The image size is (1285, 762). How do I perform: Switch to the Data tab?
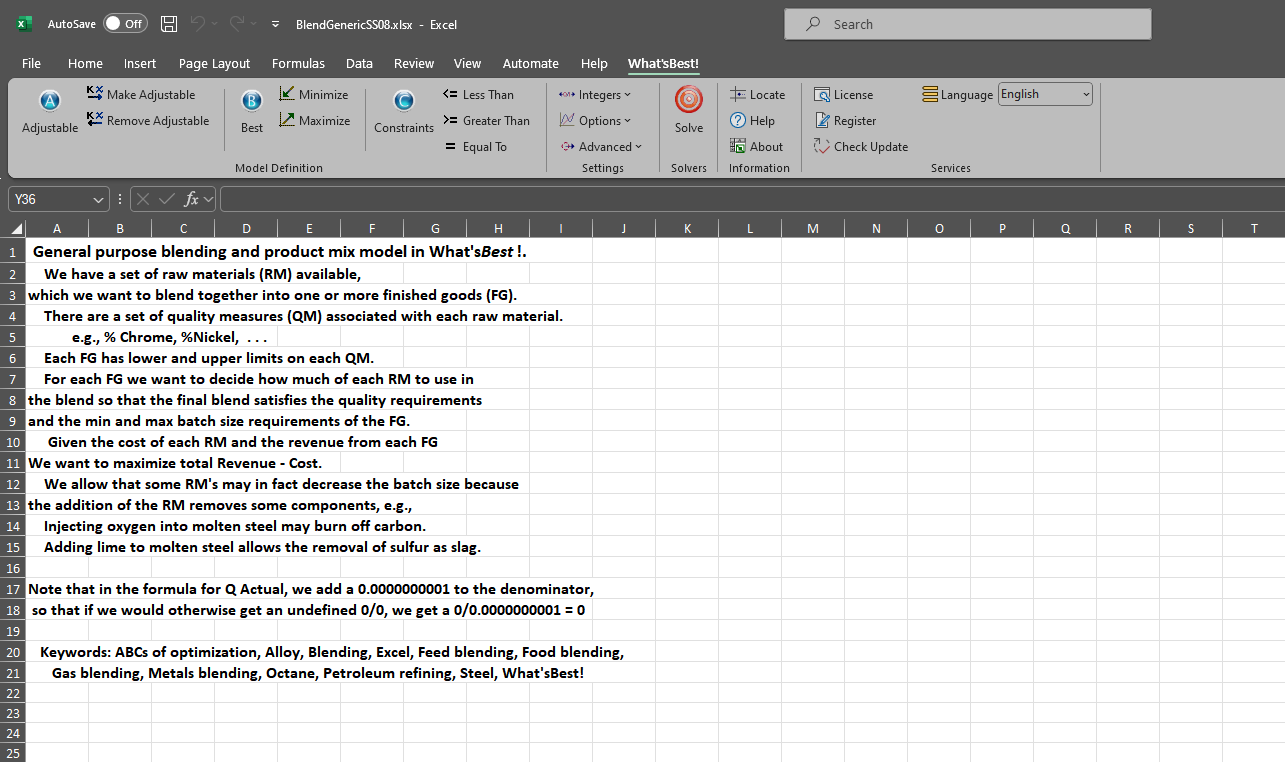tap(359, 63)
